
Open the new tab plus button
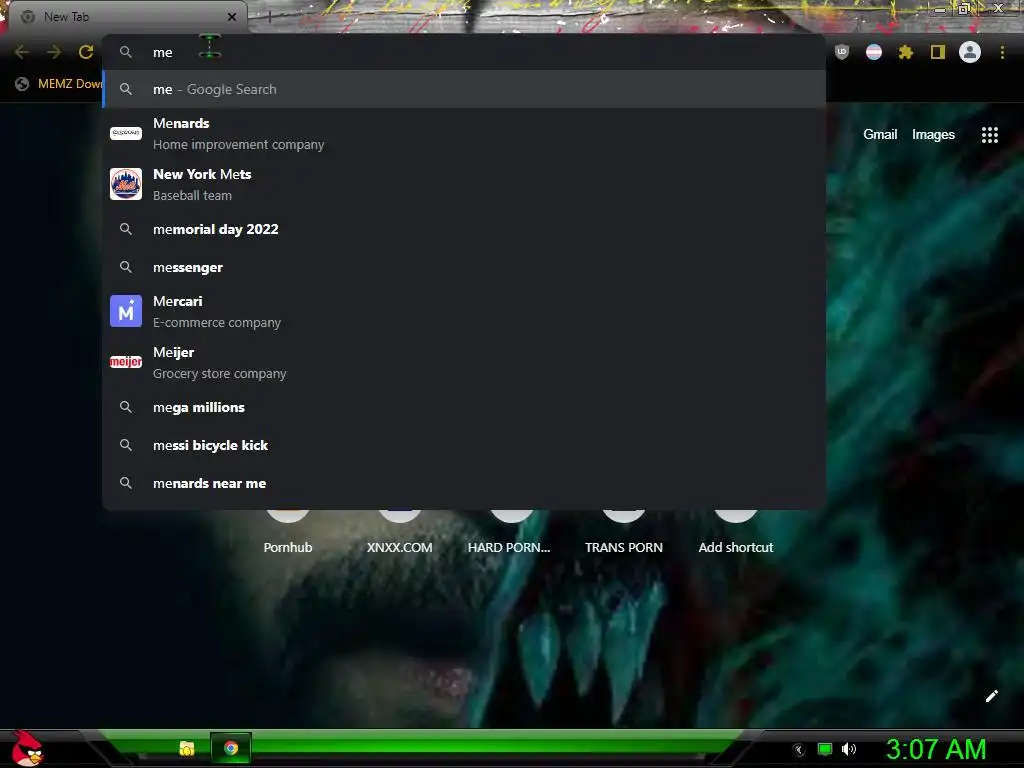point(269,17)
